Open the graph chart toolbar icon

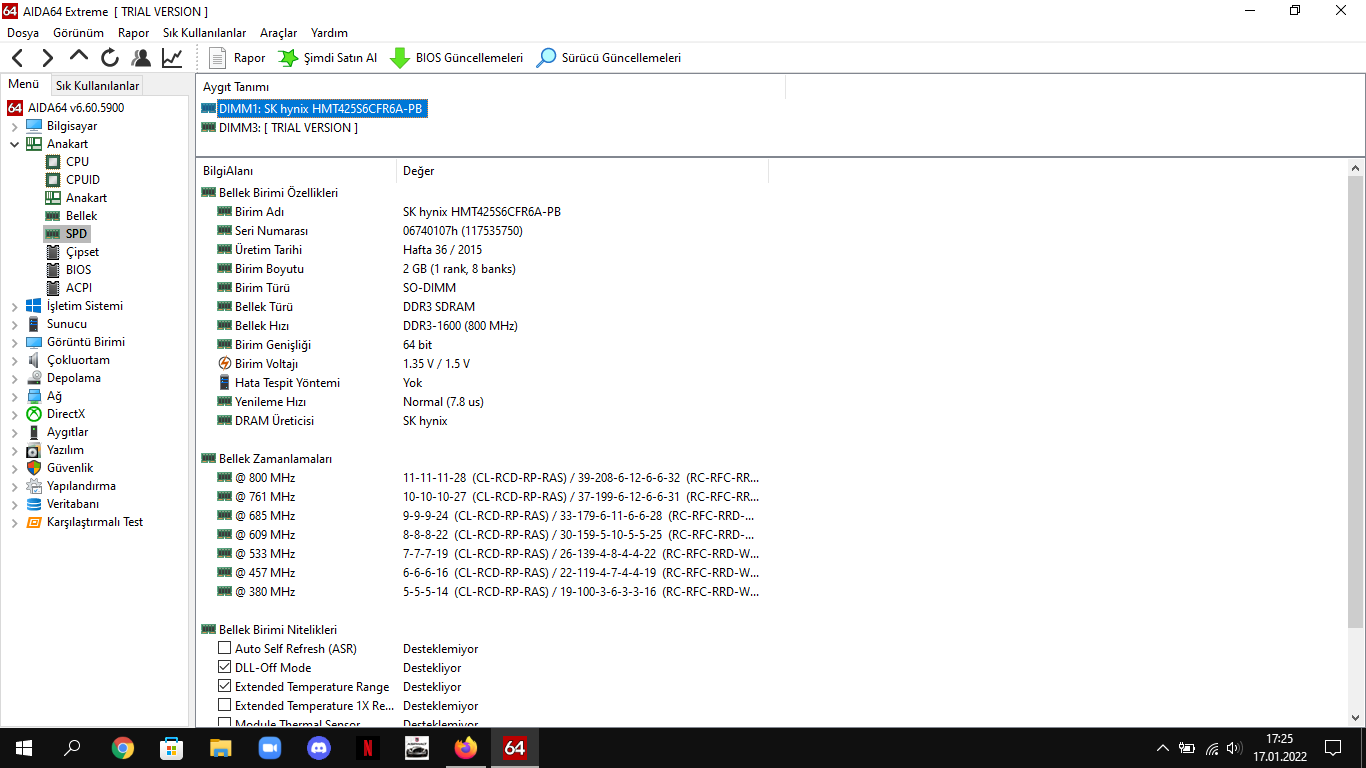tap(172, 58)
